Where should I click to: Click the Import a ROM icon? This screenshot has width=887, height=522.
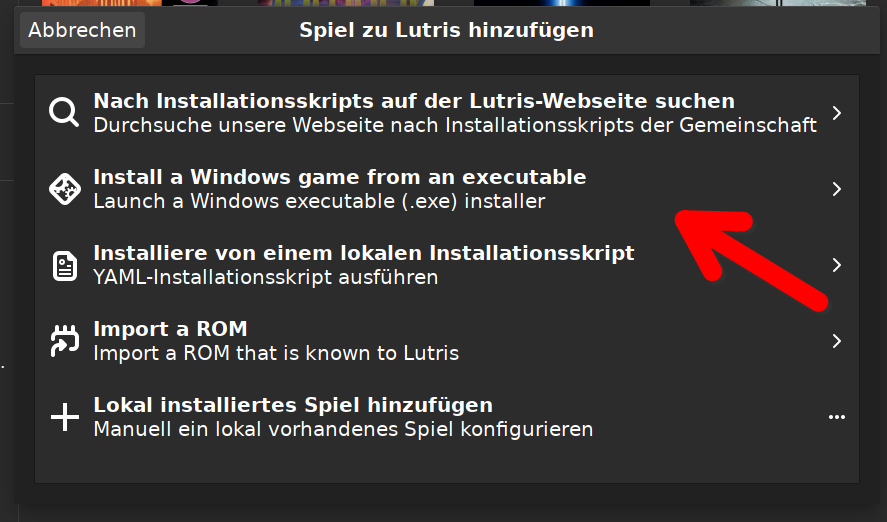pos(64,341)
